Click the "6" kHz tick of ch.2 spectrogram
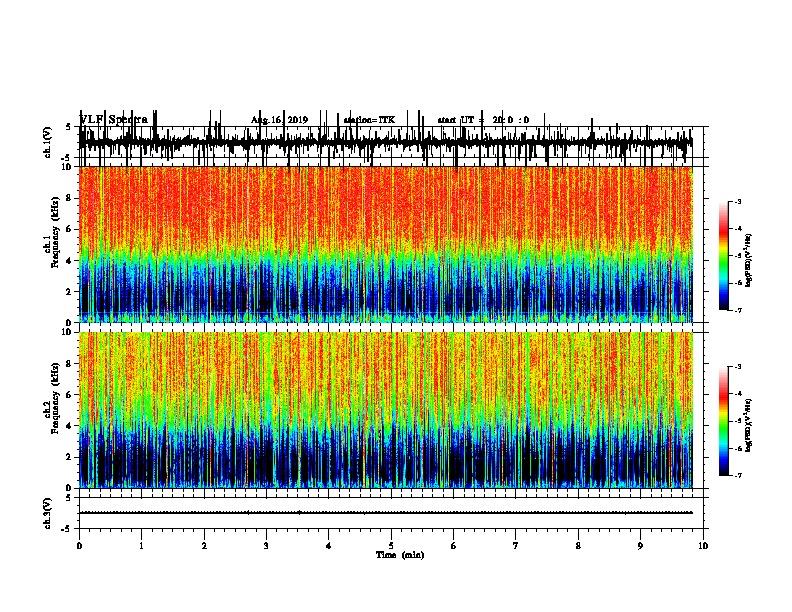792x612 pixels. (x=70, y=395)
